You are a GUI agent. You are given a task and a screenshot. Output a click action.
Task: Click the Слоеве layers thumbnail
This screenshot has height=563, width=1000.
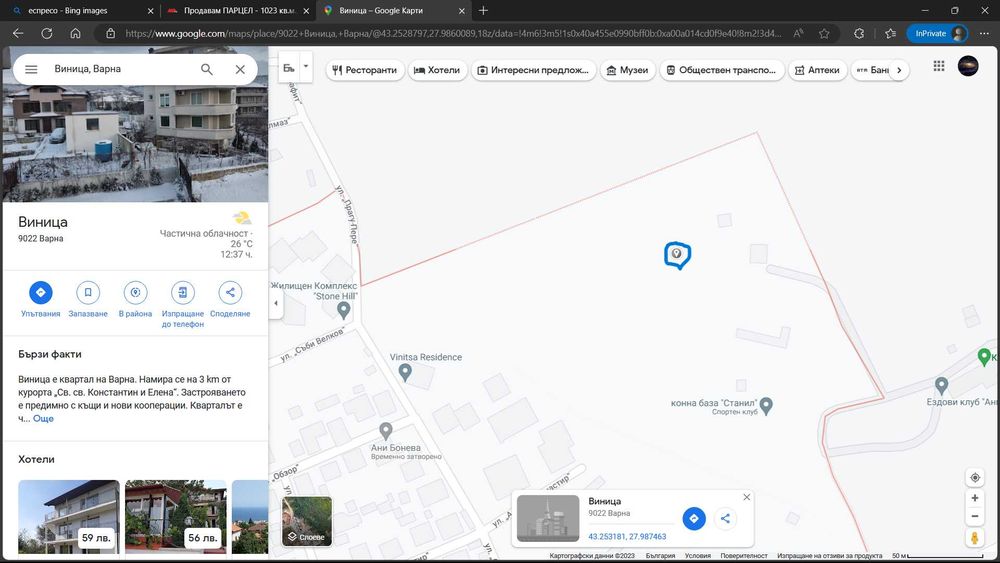click(x=307, y=521)
